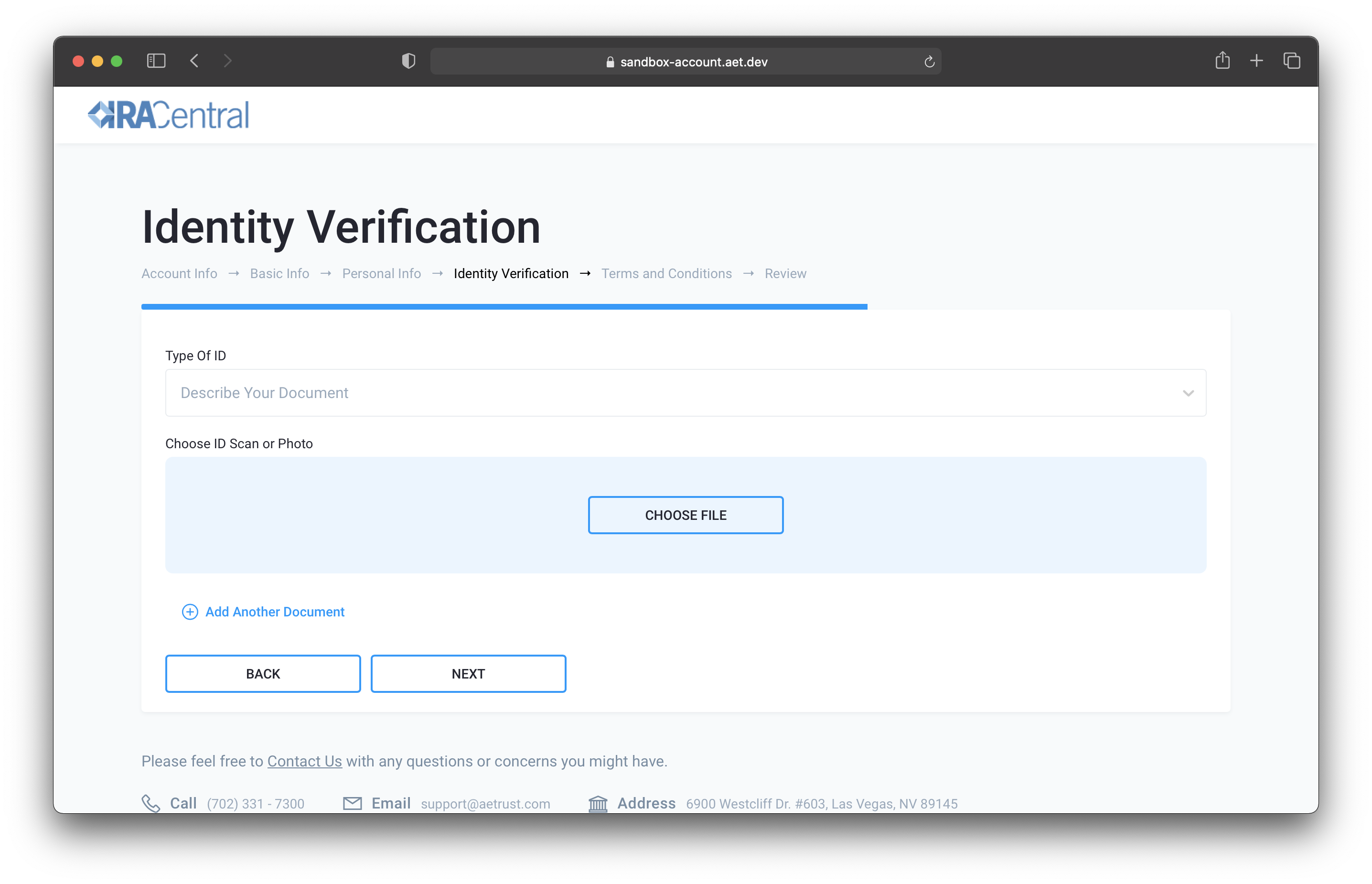
Task: Click the blue progress bar
Action: point(504,306)
